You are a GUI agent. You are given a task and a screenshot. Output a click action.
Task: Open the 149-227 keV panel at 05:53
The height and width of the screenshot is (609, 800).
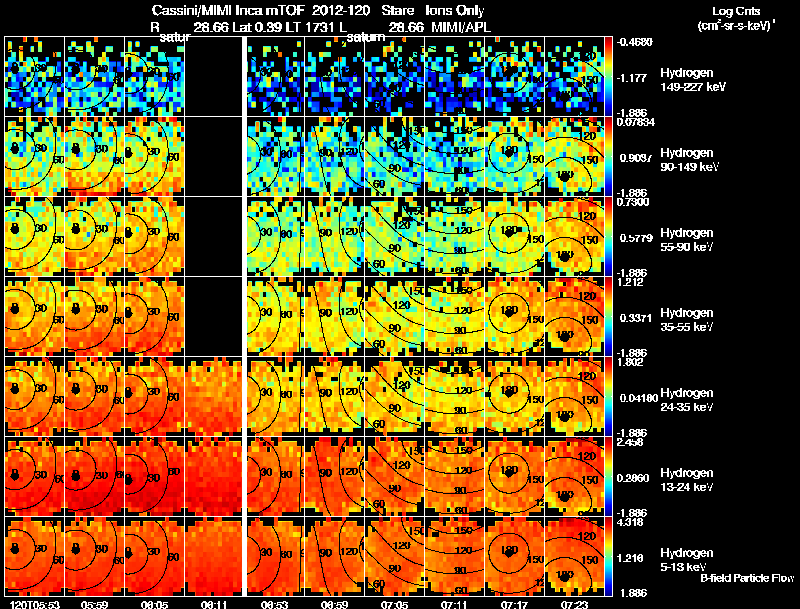point(34,77)
